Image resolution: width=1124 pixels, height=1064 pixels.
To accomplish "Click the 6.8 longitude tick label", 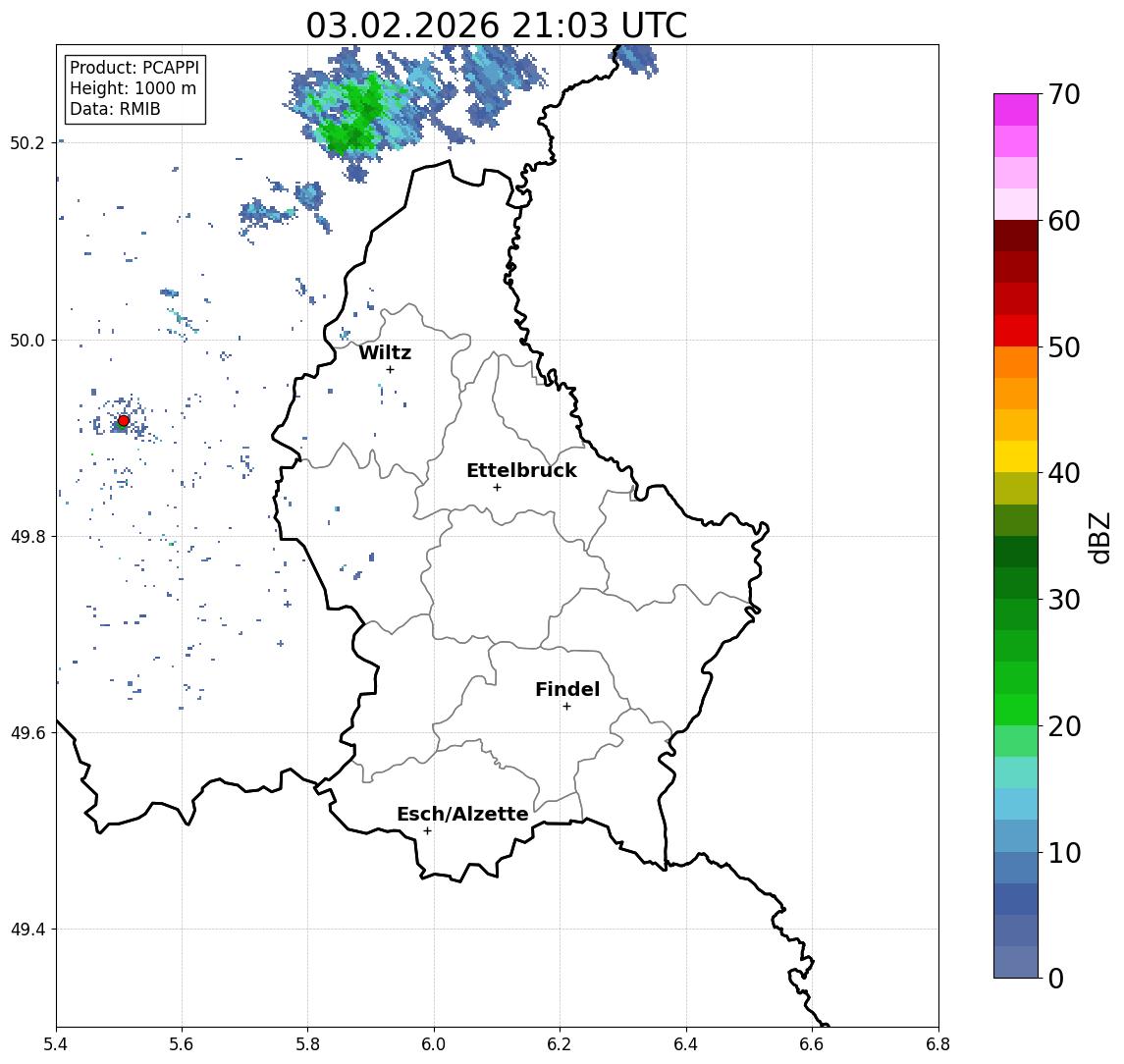I will tap(937, 1044).
